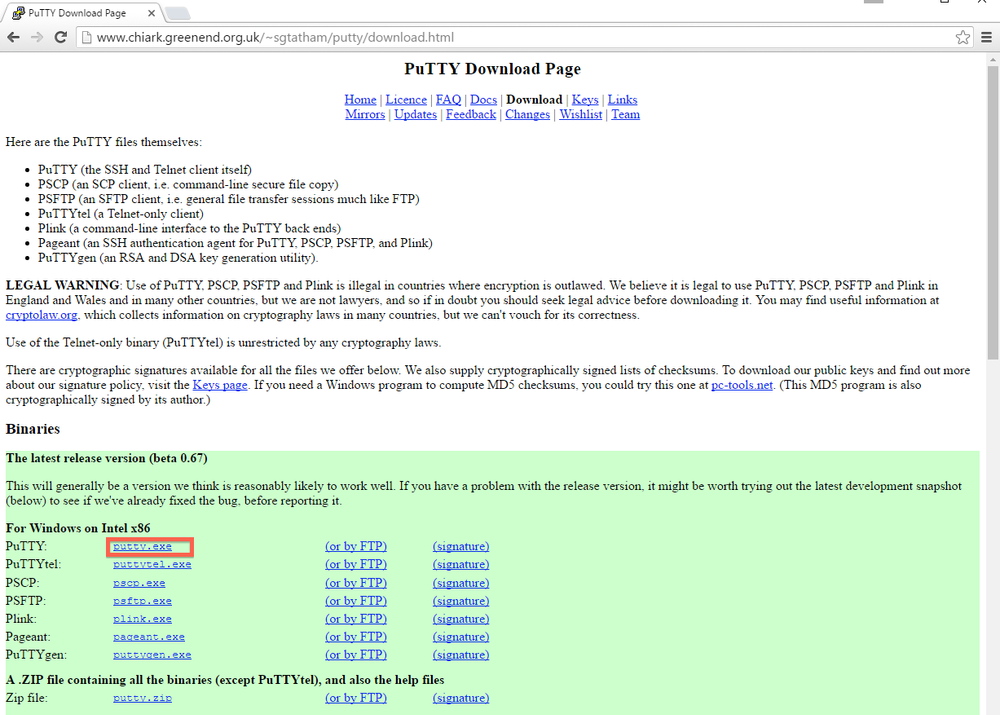
Task: Click '(or by FTP)' in the PSFTP row
Action: [x=356, y=600]
